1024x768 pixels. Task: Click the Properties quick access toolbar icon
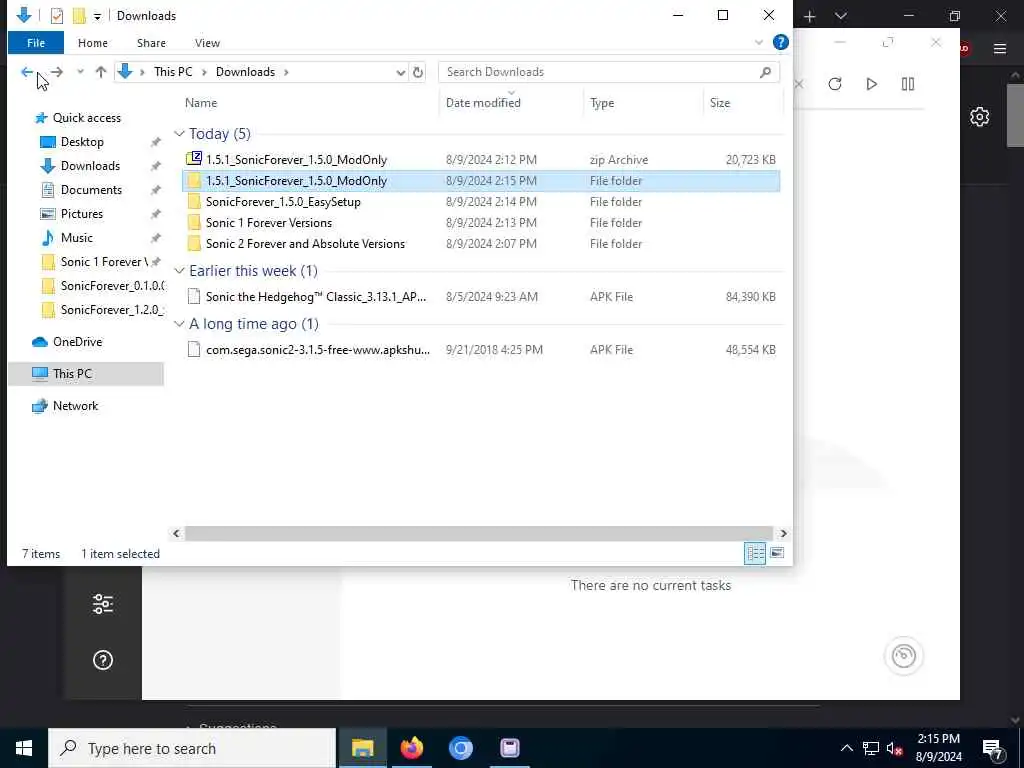(x=57, y=16)
